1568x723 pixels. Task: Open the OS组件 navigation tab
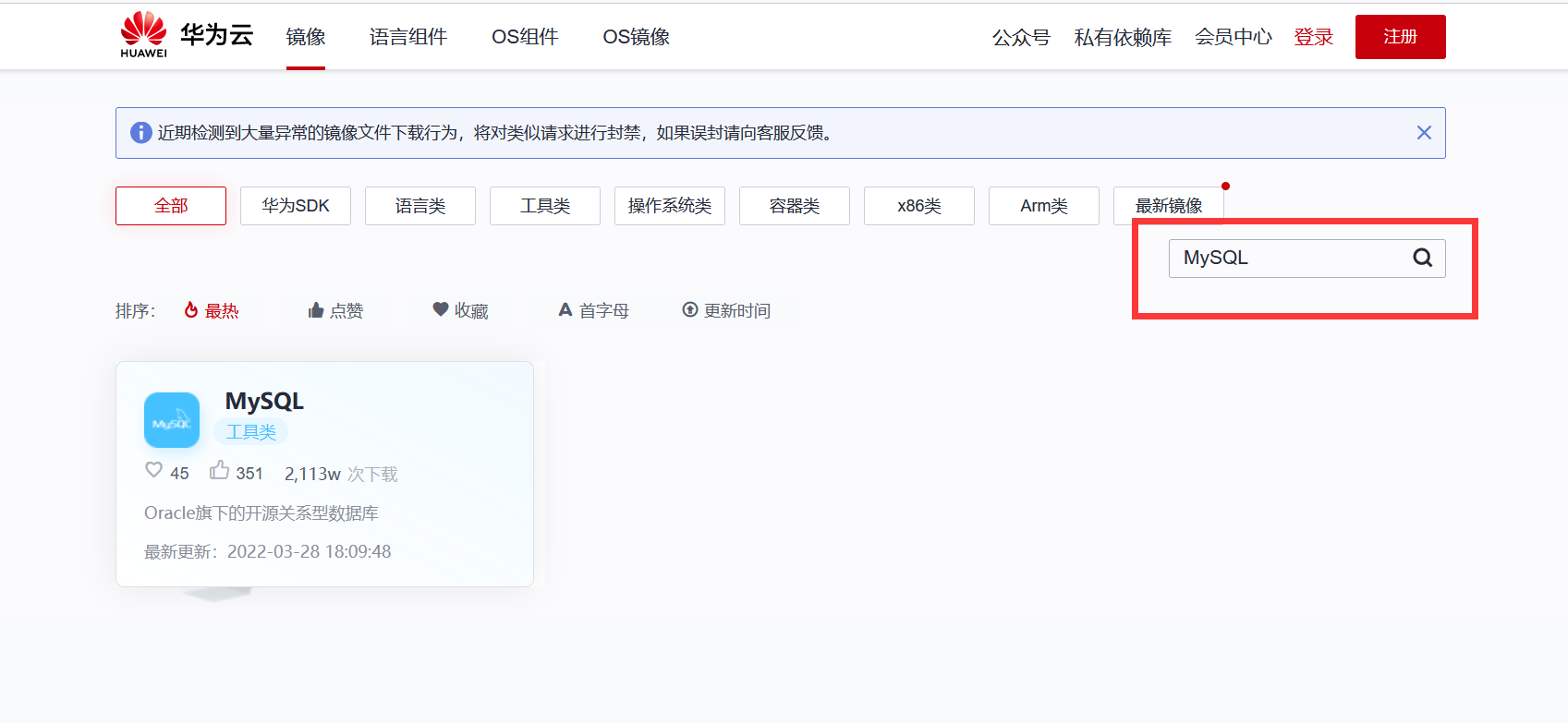tap(525, 37)
